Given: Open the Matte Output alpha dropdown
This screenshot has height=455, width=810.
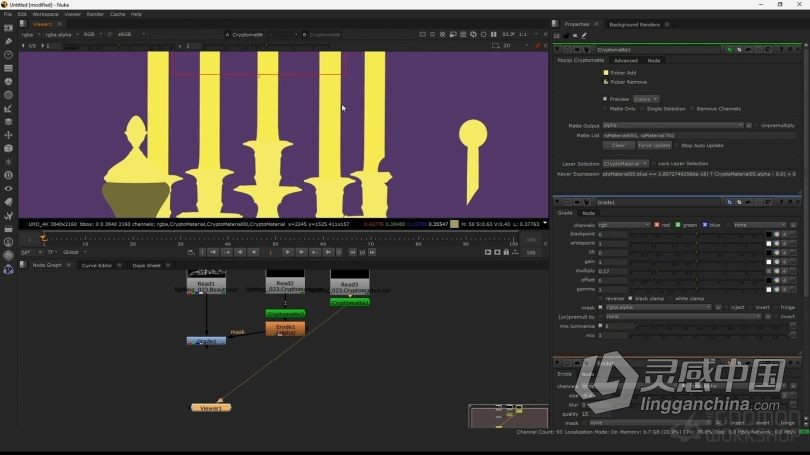Looking at the screenshot, I should click(673, 125).
